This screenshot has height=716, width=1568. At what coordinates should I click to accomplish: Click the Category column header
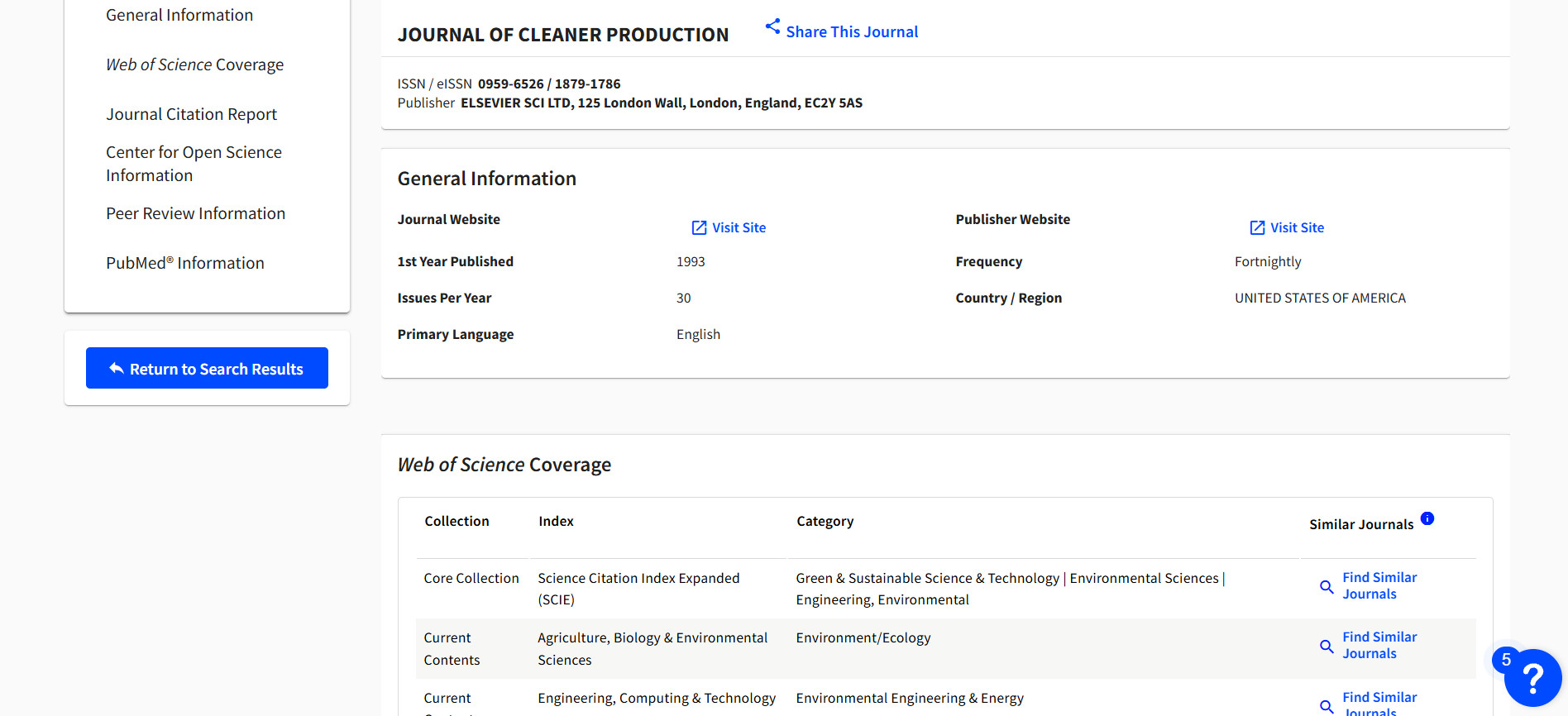pyautogui.click(x=825, y=521)
